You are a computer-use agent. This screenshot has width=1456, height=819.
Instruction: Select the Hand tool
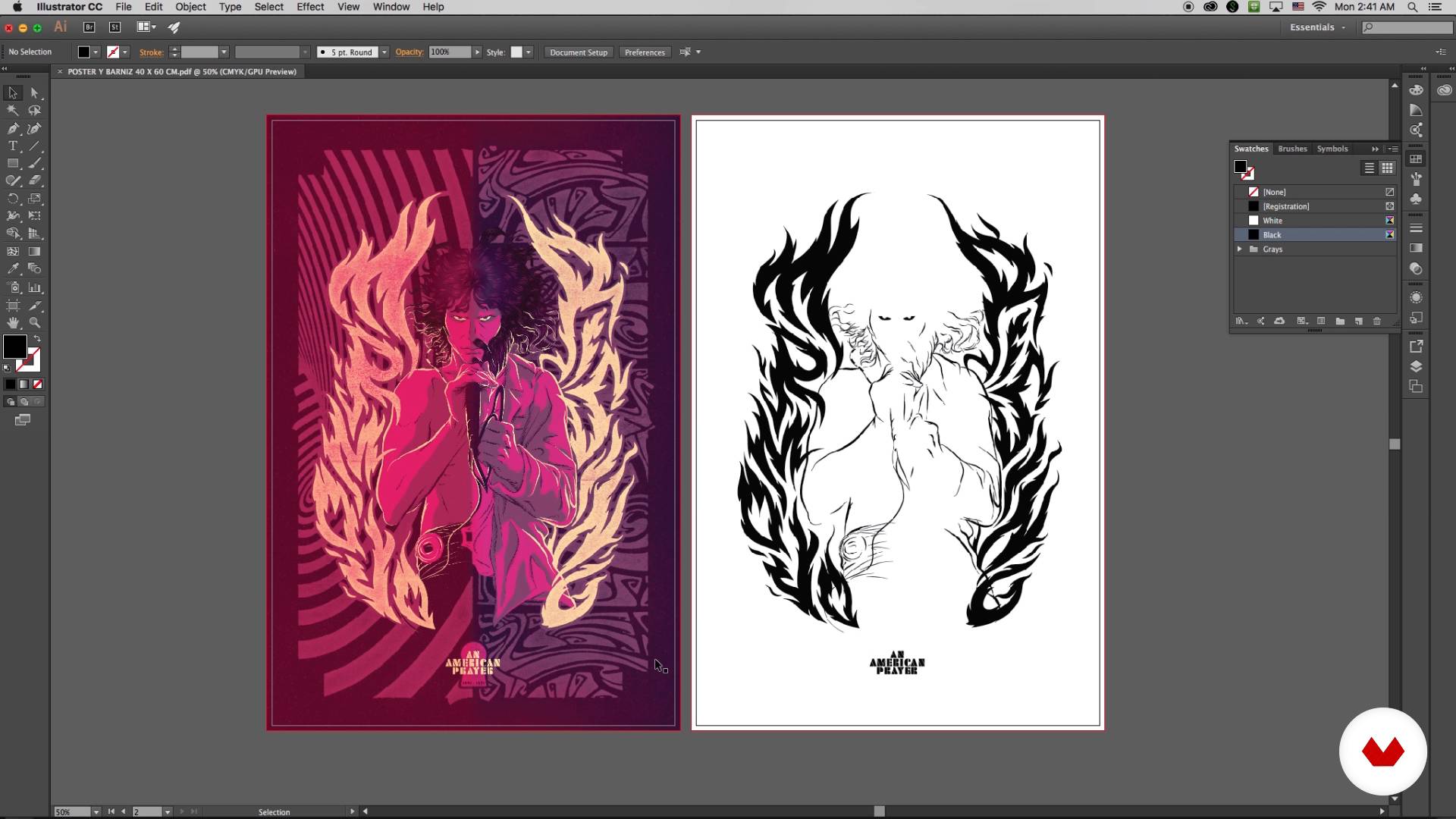coord(13,323)
